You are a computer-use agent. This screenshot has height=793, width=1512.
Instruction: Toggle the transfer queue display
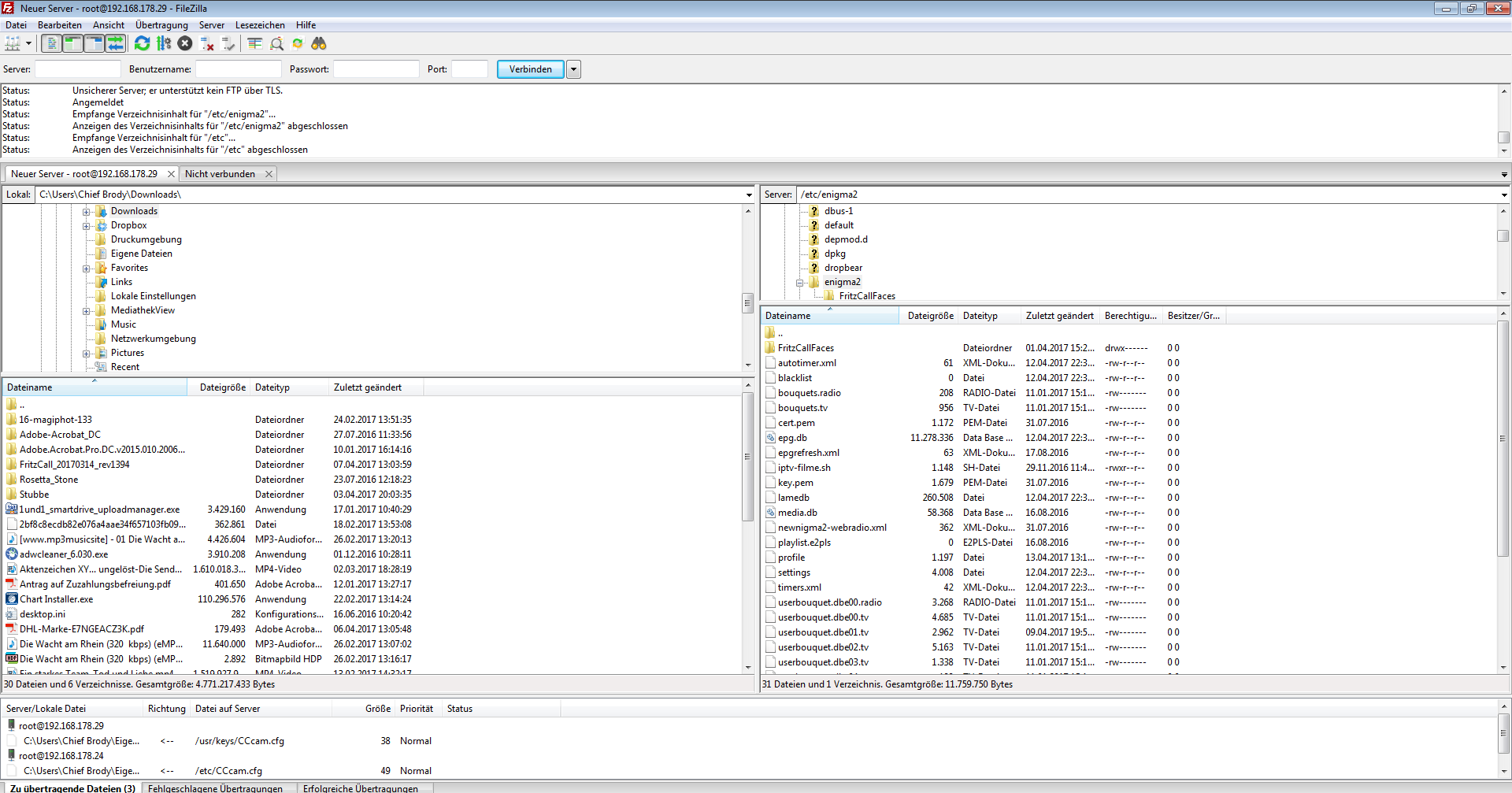pos(115,44)
